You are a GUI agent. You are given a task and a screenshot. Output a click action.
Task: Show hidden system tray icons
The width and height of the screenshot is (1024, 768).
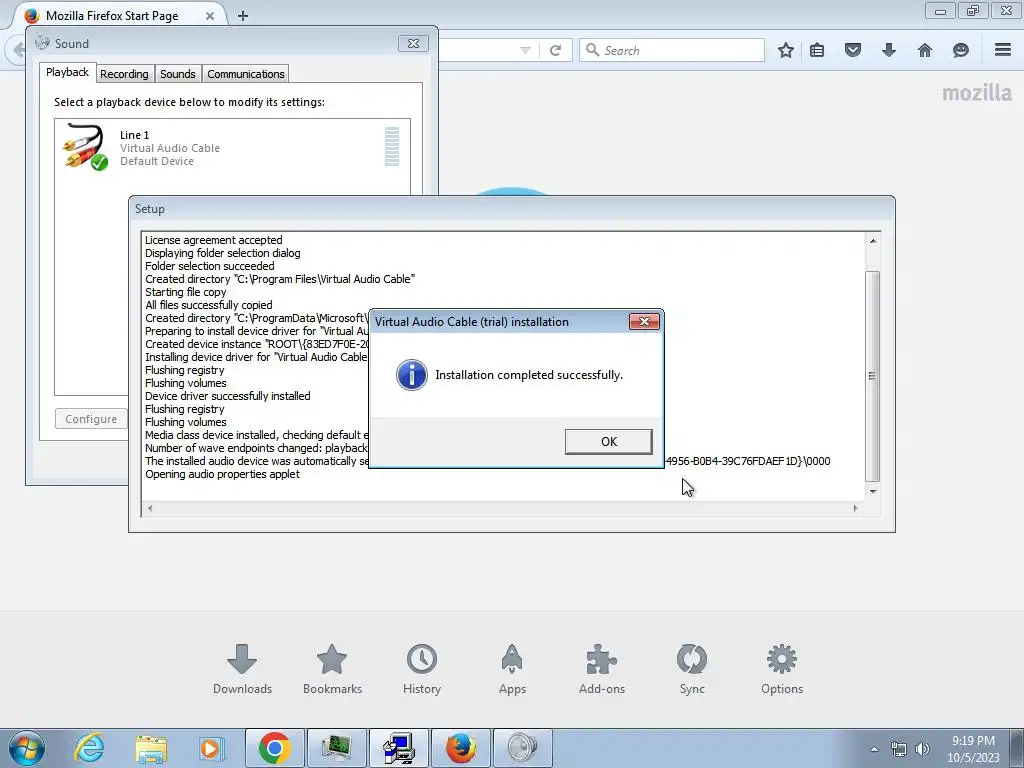point(874,749)
